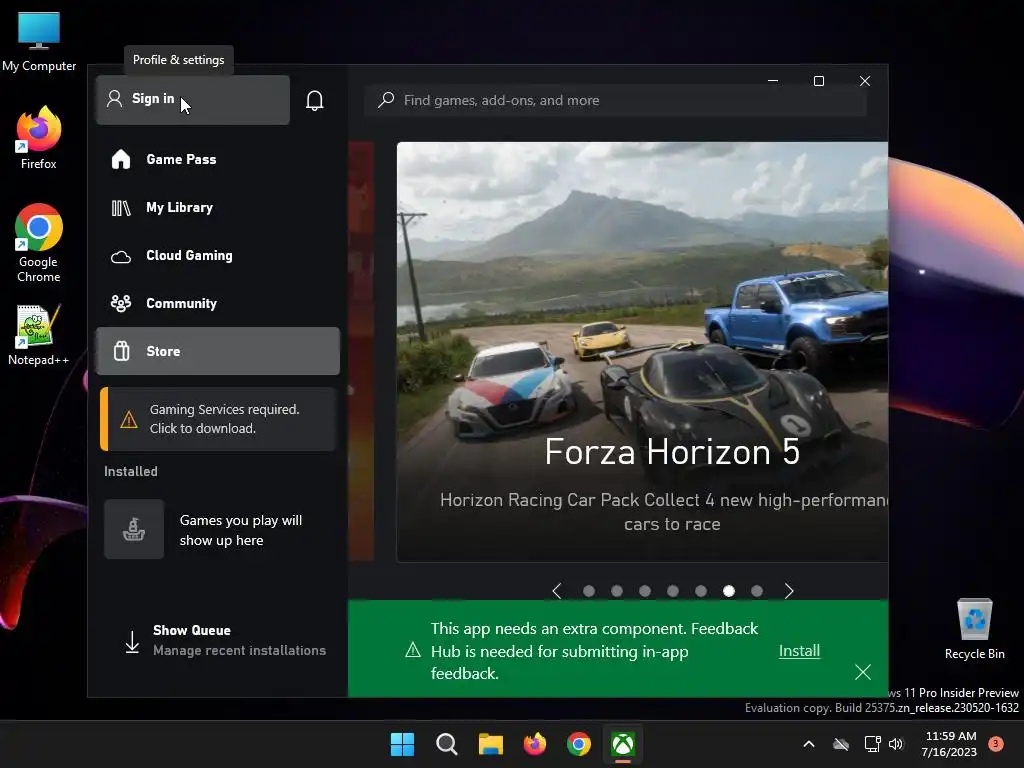
Task: Launch Chrome from the taskbar
Action: (x=579, y=744)
